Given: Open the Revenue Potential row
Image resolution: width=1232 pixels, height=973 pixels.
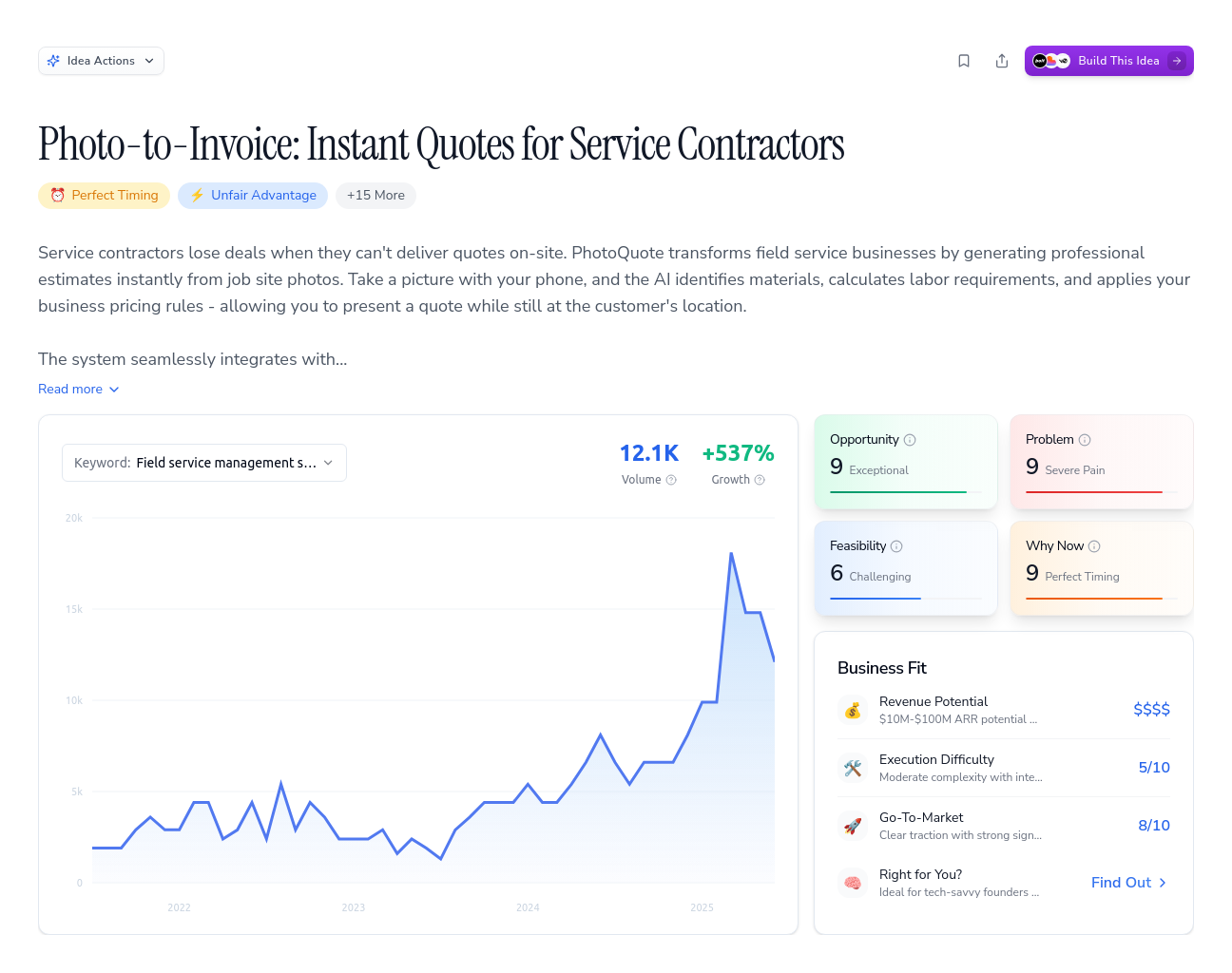Looking at the screenshot, I should click(1004, 710).
